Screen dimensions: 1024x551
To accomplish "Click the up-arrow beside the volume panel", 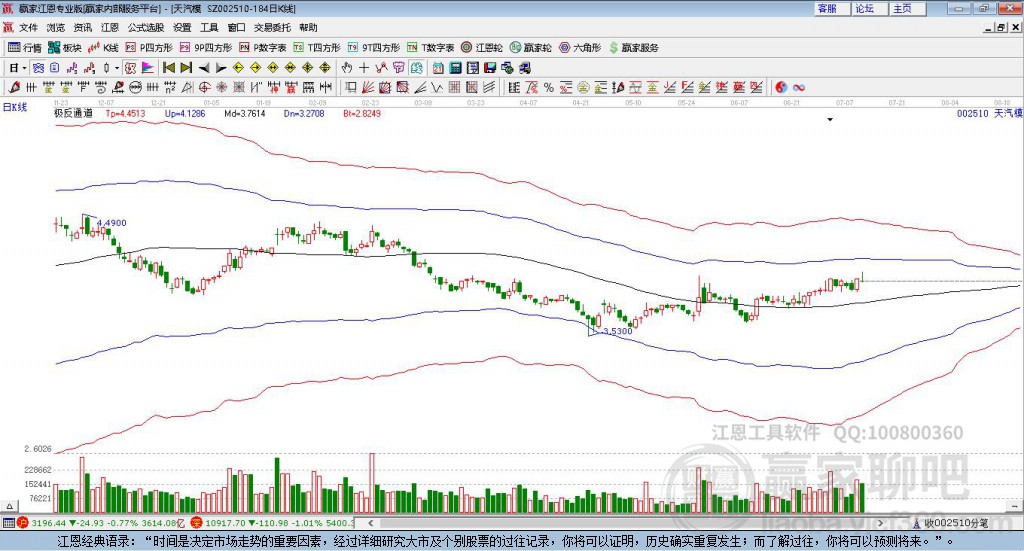I will pos(9,506).
